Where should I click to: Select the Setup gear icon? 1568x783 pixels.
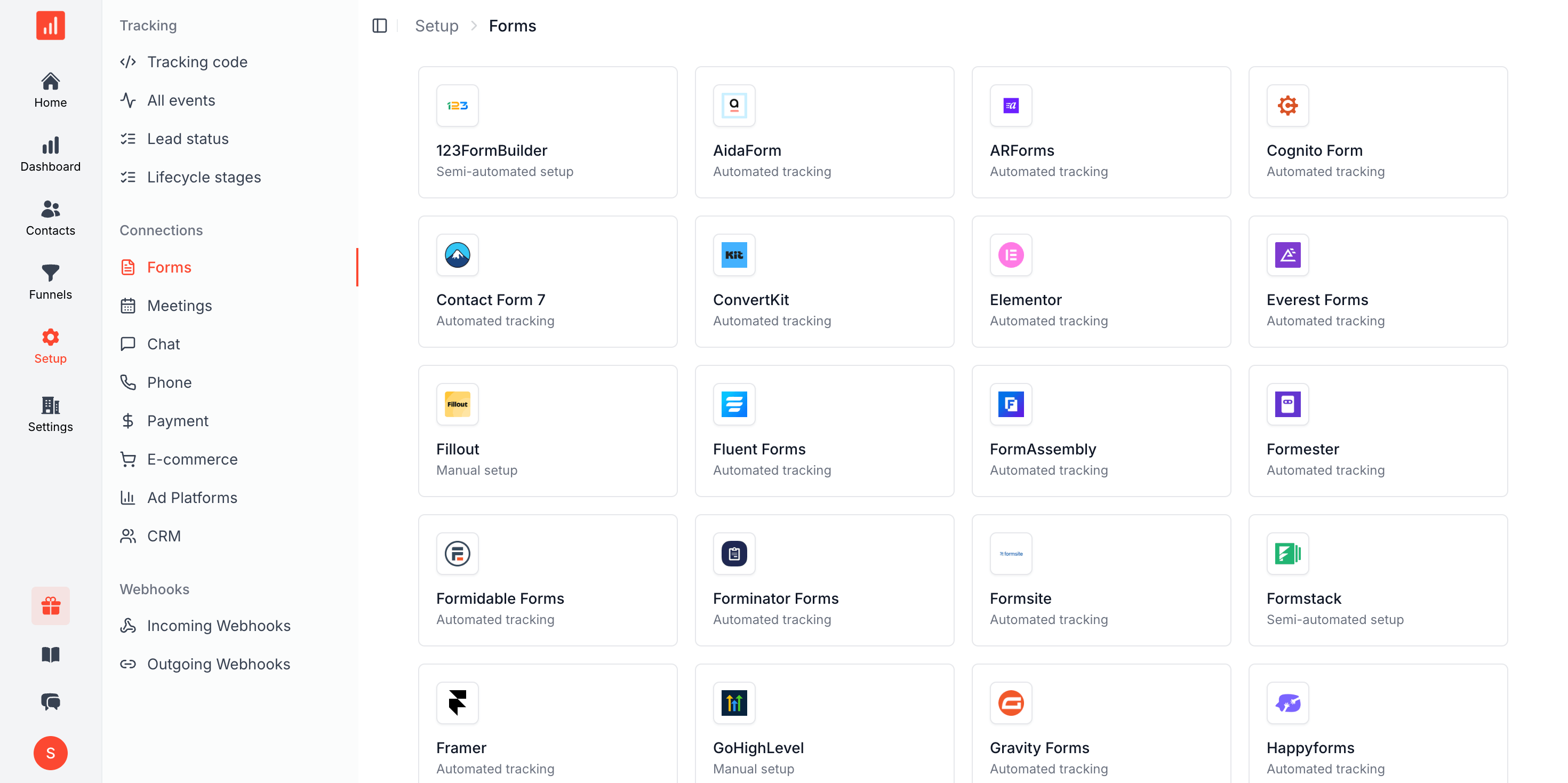click(x=51, y=337)
